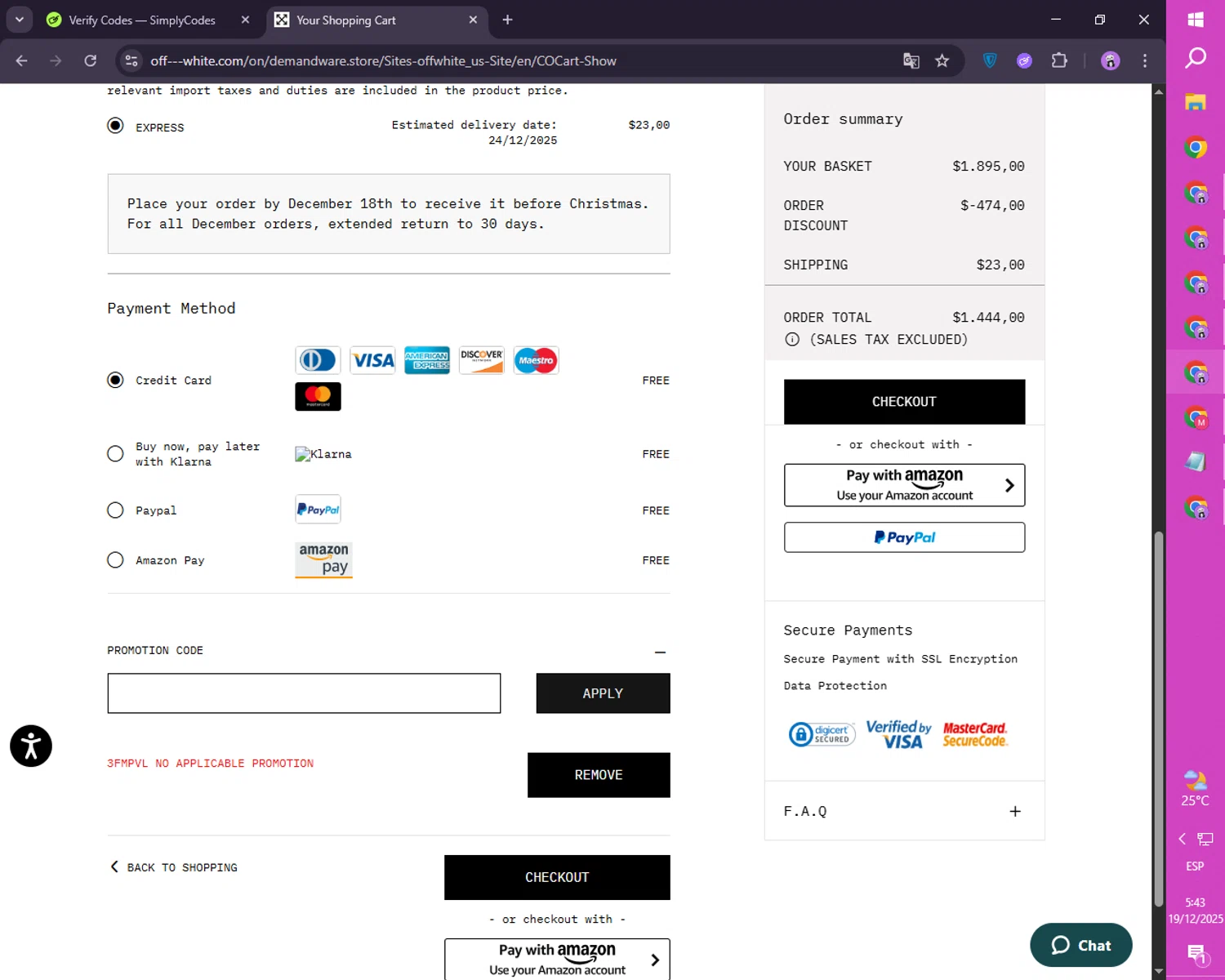Click the Bitwarden shield extension icon
Image resolution: width=1225 pixels, height=980 pixels.
click(990, 60)
